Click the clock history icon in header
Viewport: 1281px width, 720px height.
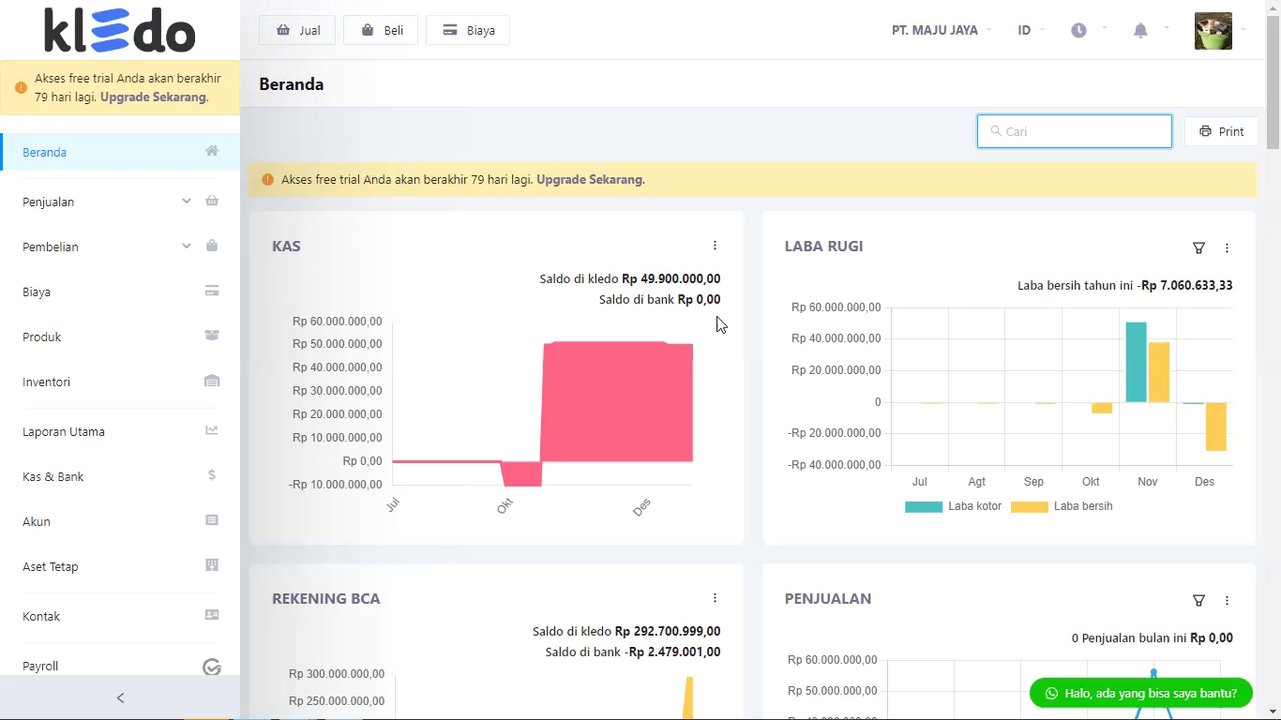pyautogui.click(x=1078, y=31)
